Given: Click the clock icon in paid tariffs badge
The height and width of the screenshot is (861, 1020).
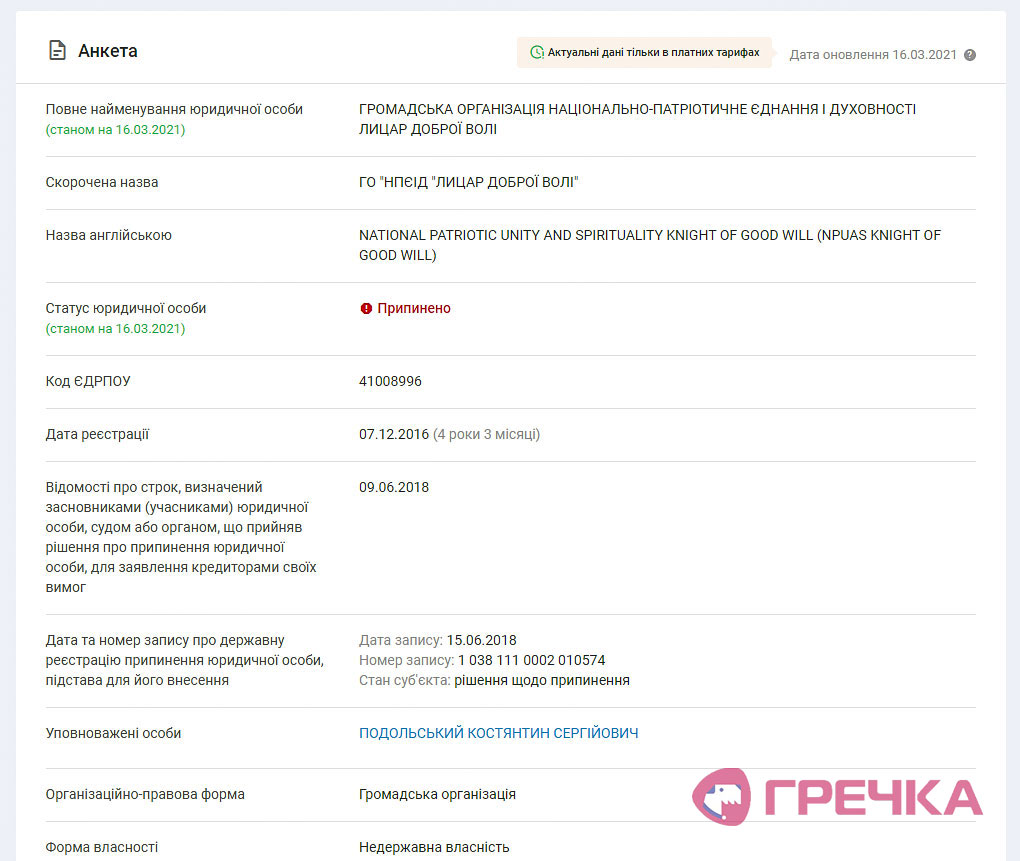Looking at the screenshot, I should click(x=537, y=52).
